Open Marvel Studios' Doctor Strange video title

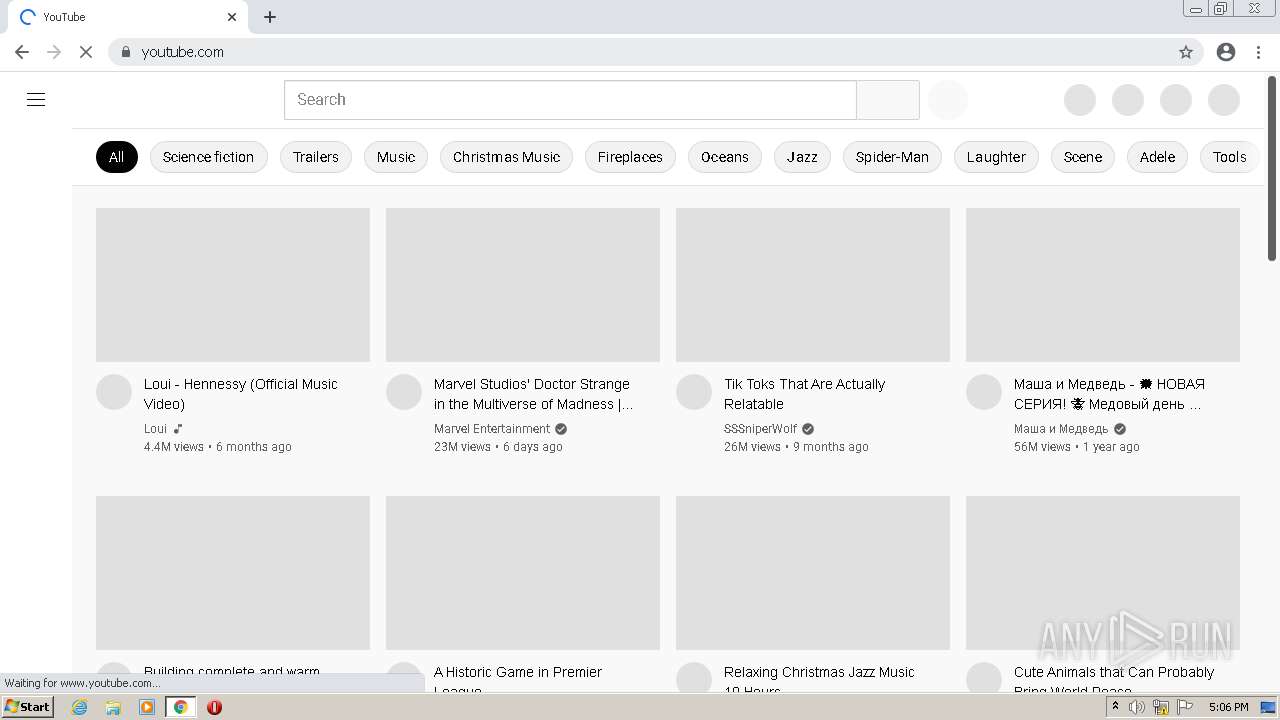[x=533, y=394]
